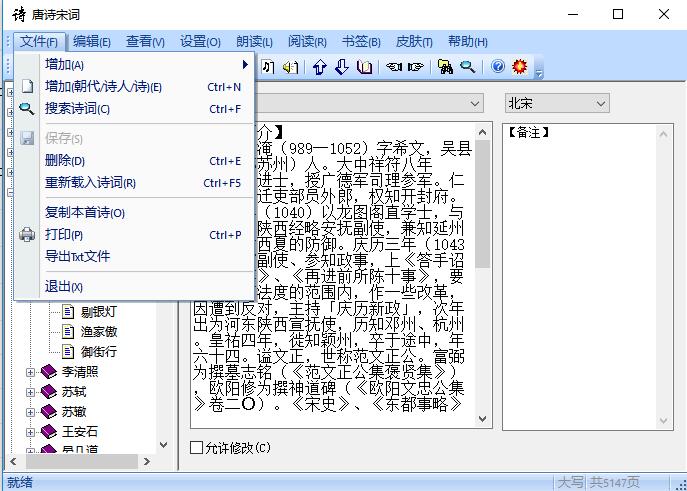Expand the 王安石 tree node

coord(30,432)
